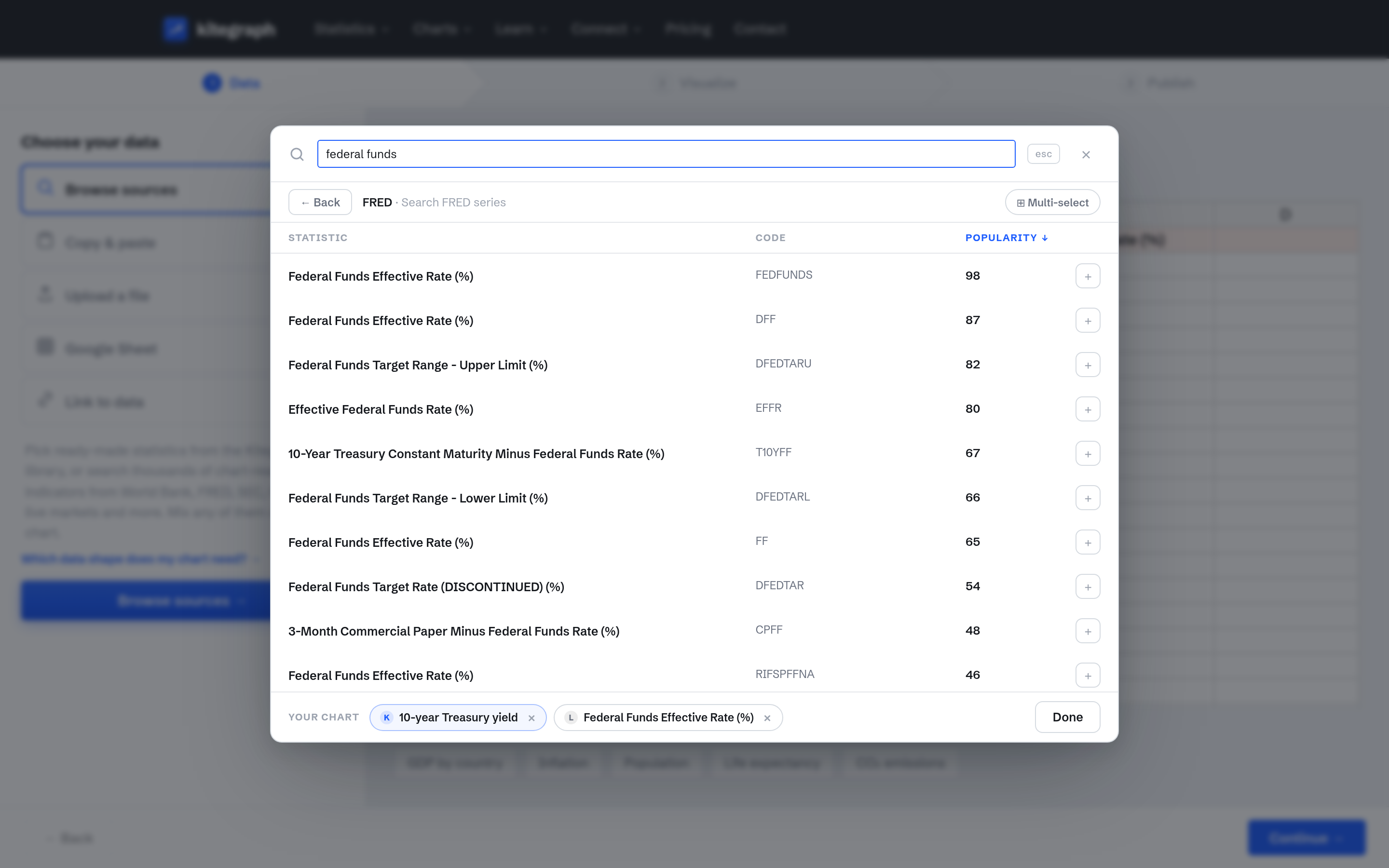Image resolution: width=1389 pixels, height=868 pixels.
Task: Close the search dialog
Action: click(x=1085, y=154)
